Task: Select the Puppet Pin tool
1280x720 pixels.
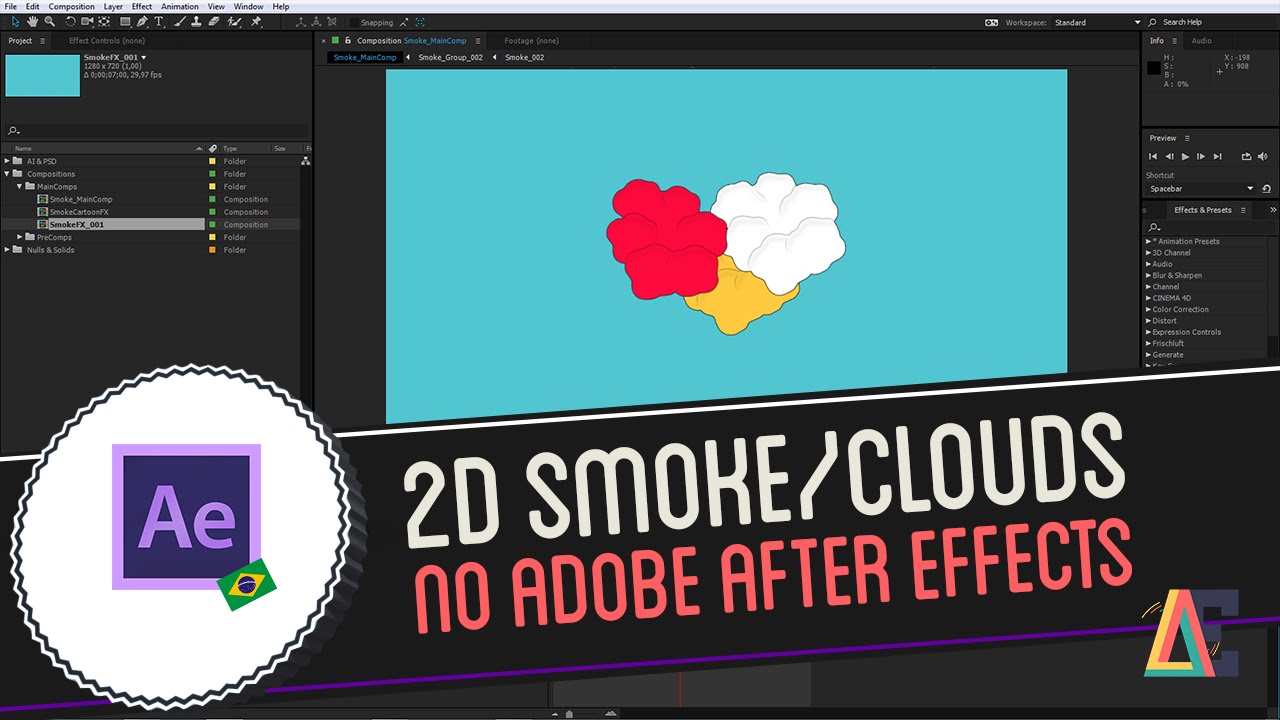Action: click(x=256, y=22)
